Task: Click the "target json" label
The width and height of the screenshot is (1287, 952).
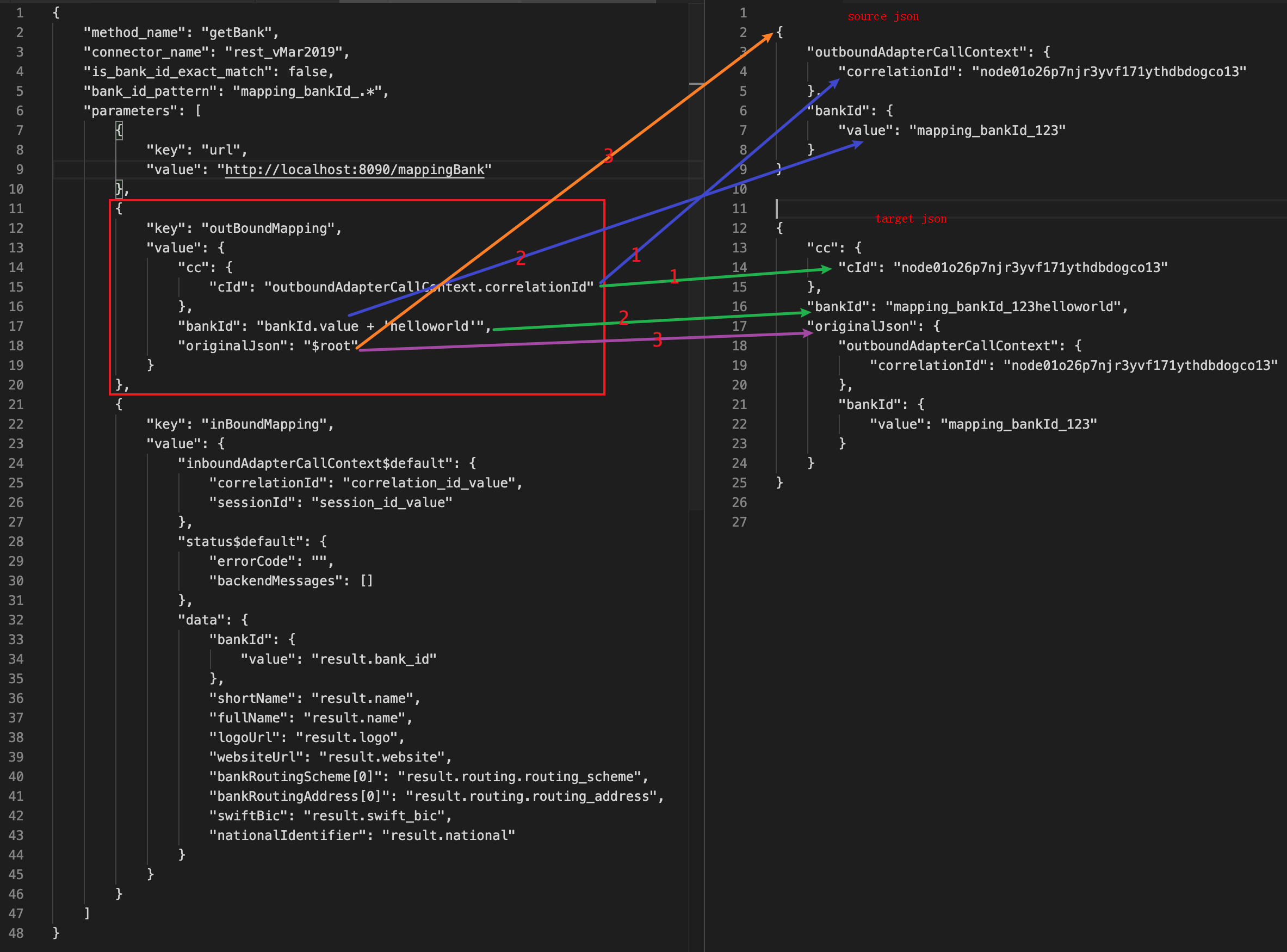Action: (x=910, y=218)
